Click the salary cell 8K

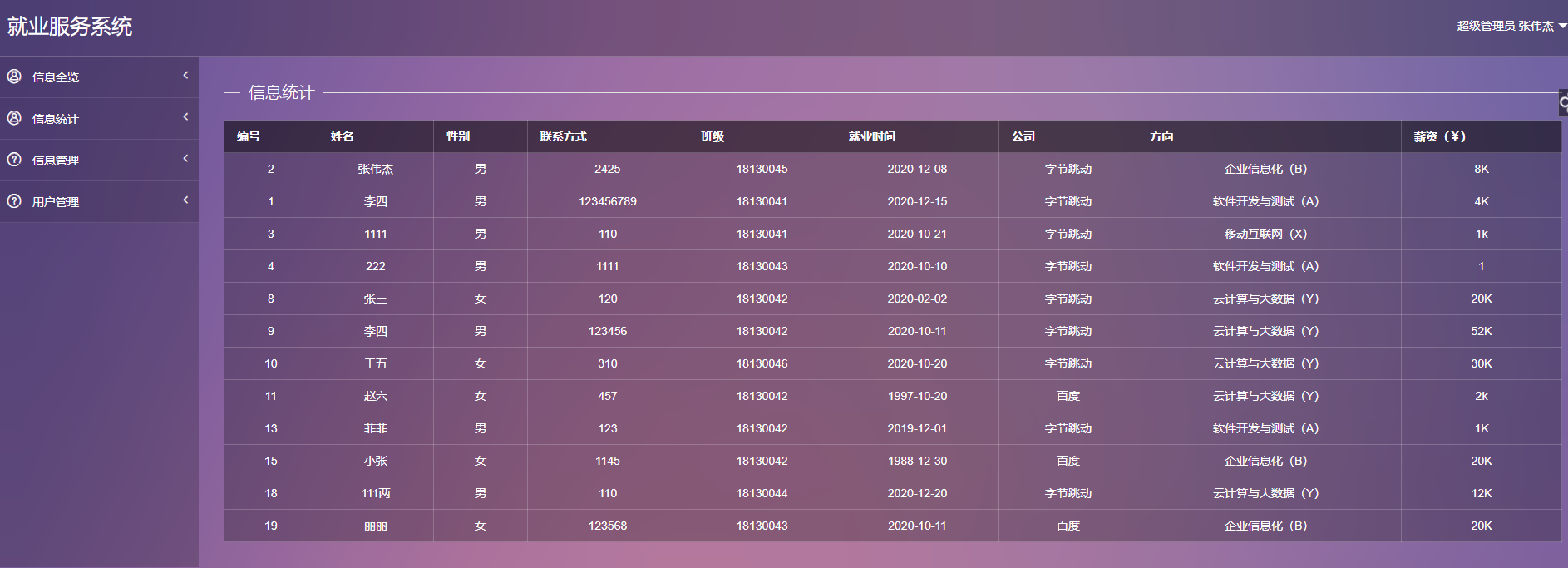(x=1482, y=169)
